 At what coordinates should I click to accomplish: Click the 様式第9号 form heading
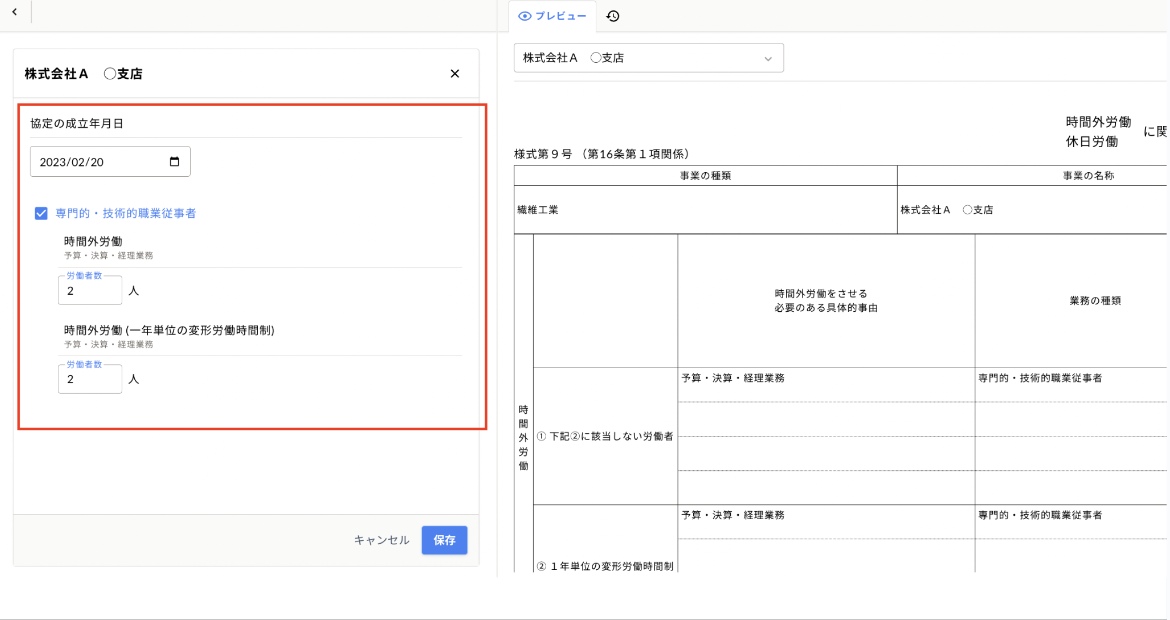point(601,154)
